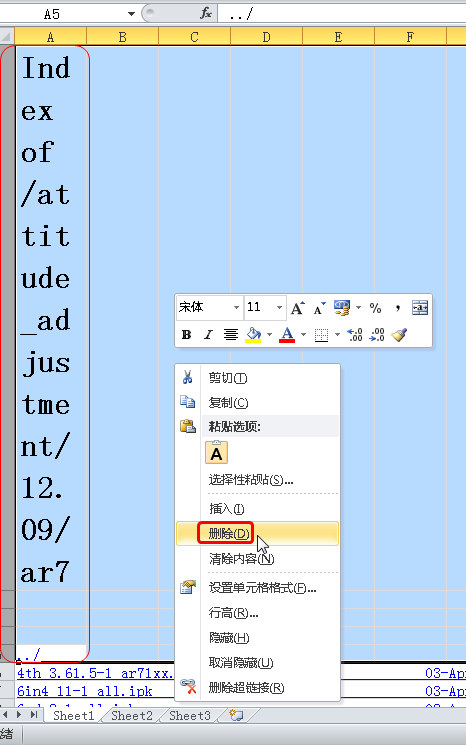
Task: Click the center alignment icon
Action: coord(231,334)
